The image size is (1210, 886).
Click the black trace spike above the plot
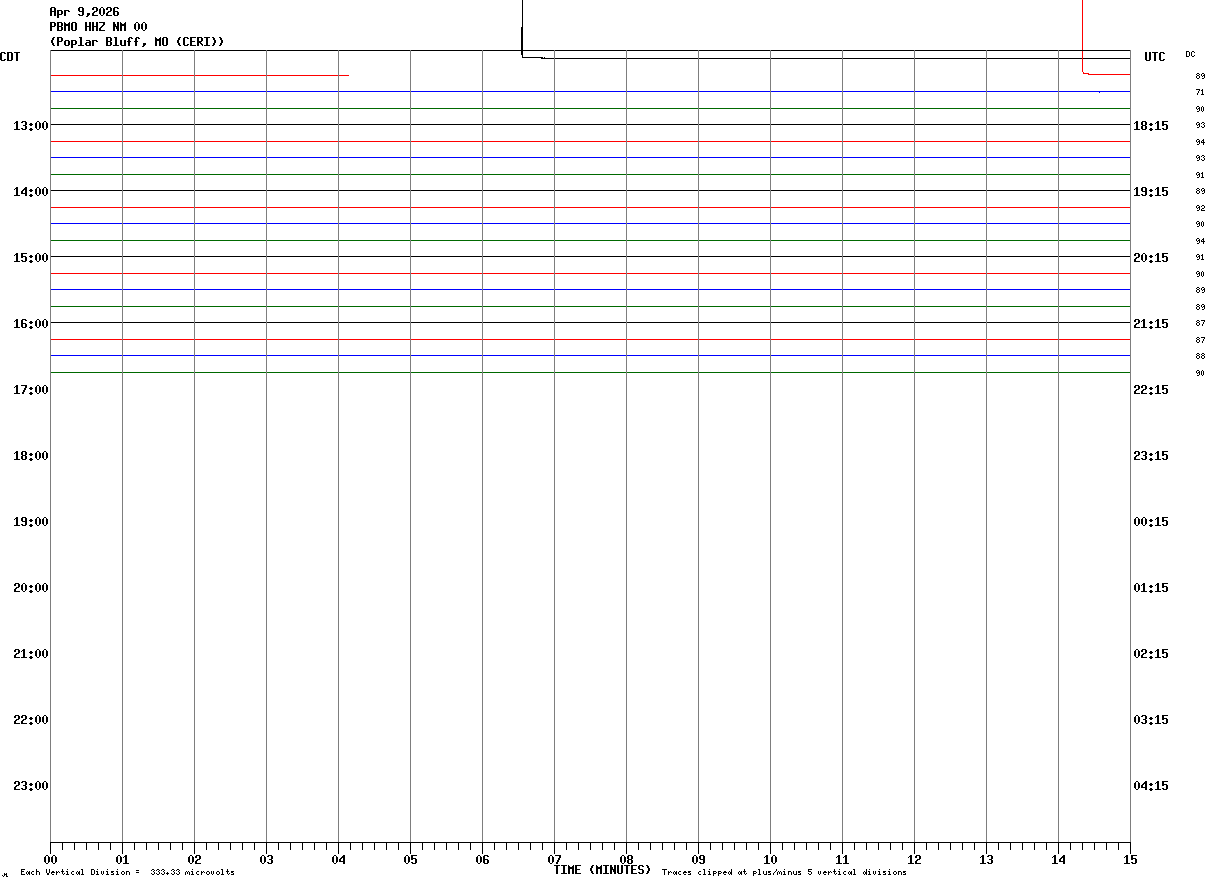(522, 28)
